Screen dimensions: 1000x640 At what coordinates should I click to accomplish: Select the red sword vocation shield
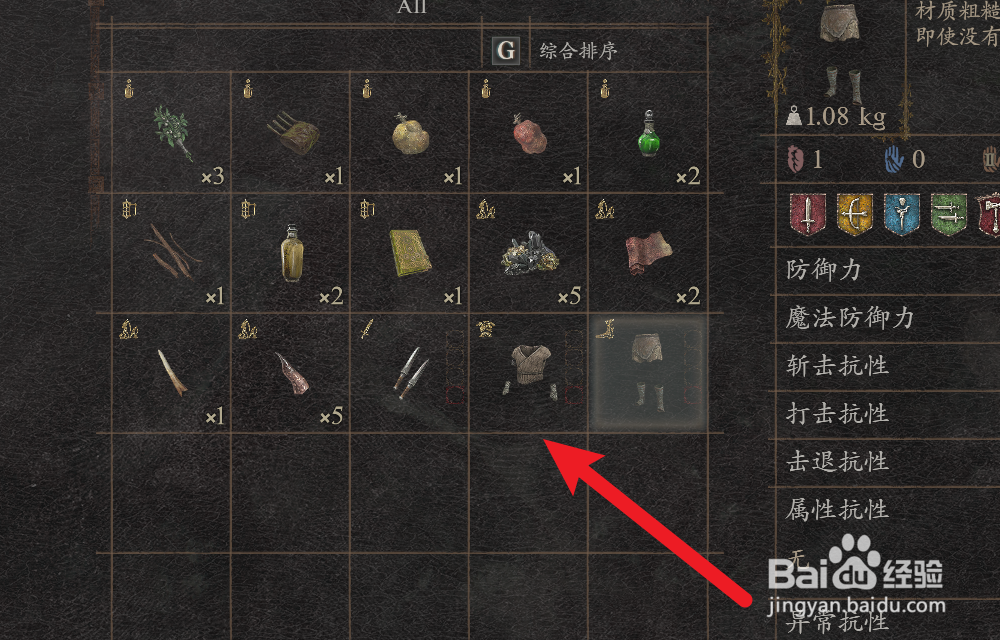pos(807,214)
